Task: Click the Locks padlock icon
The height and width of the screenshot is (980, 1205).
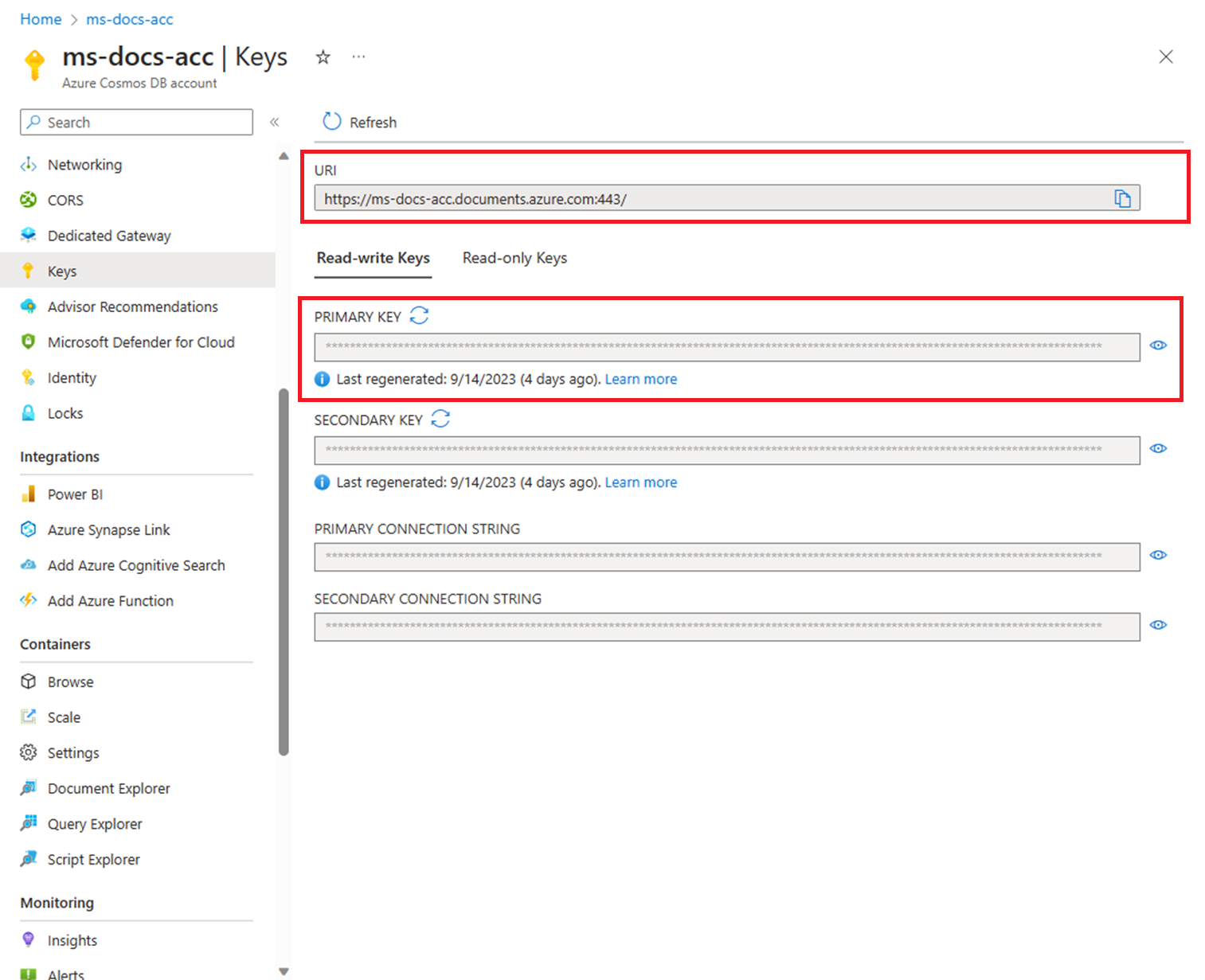Action: pos(29,412)
